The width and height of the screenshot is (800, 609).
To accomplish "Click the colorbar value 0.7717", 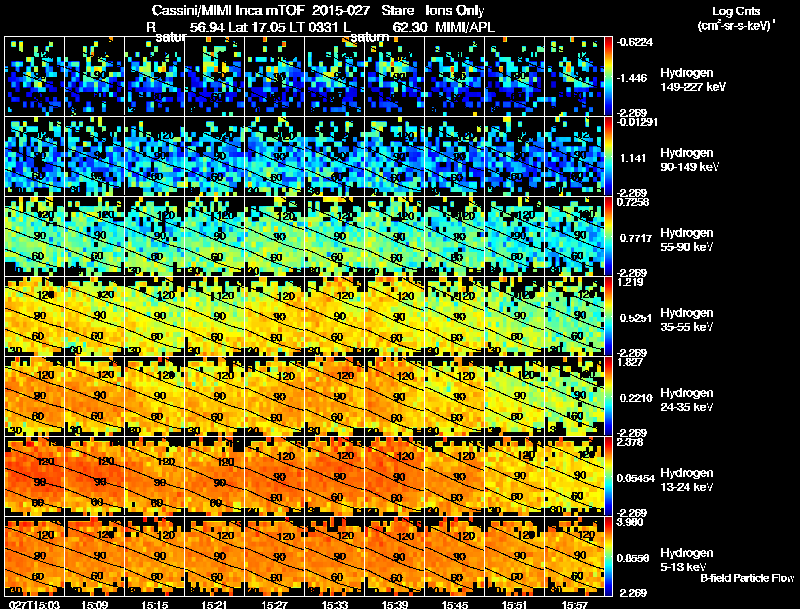I will [x=634, y=238].
